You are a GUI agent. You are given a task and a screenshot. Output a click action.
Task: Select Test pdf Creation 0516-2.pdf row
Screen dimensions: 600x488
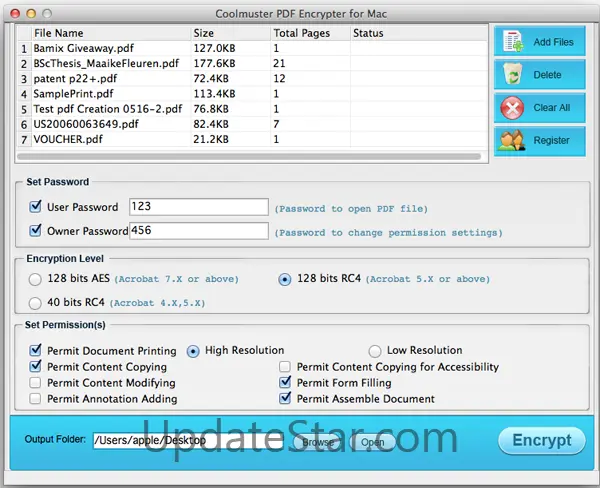[x=252, y=109]
